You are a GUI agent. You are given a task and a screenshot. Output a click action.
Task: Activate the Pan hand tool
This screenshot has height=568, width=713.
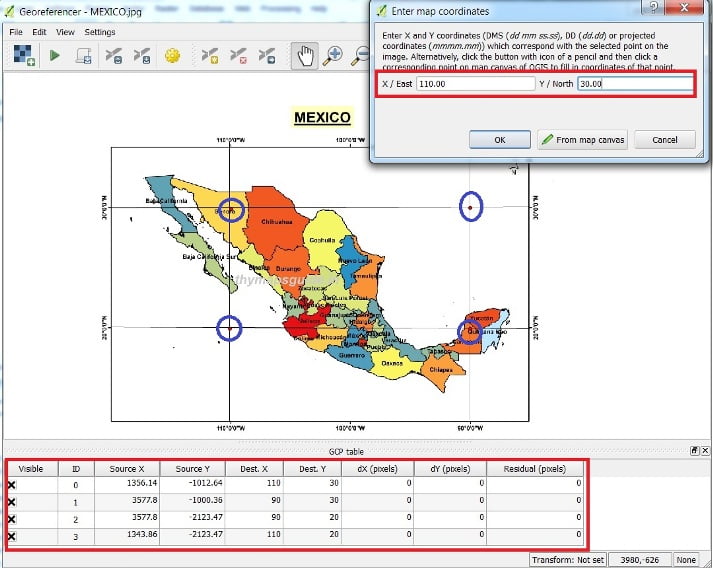tap(305, 55)
